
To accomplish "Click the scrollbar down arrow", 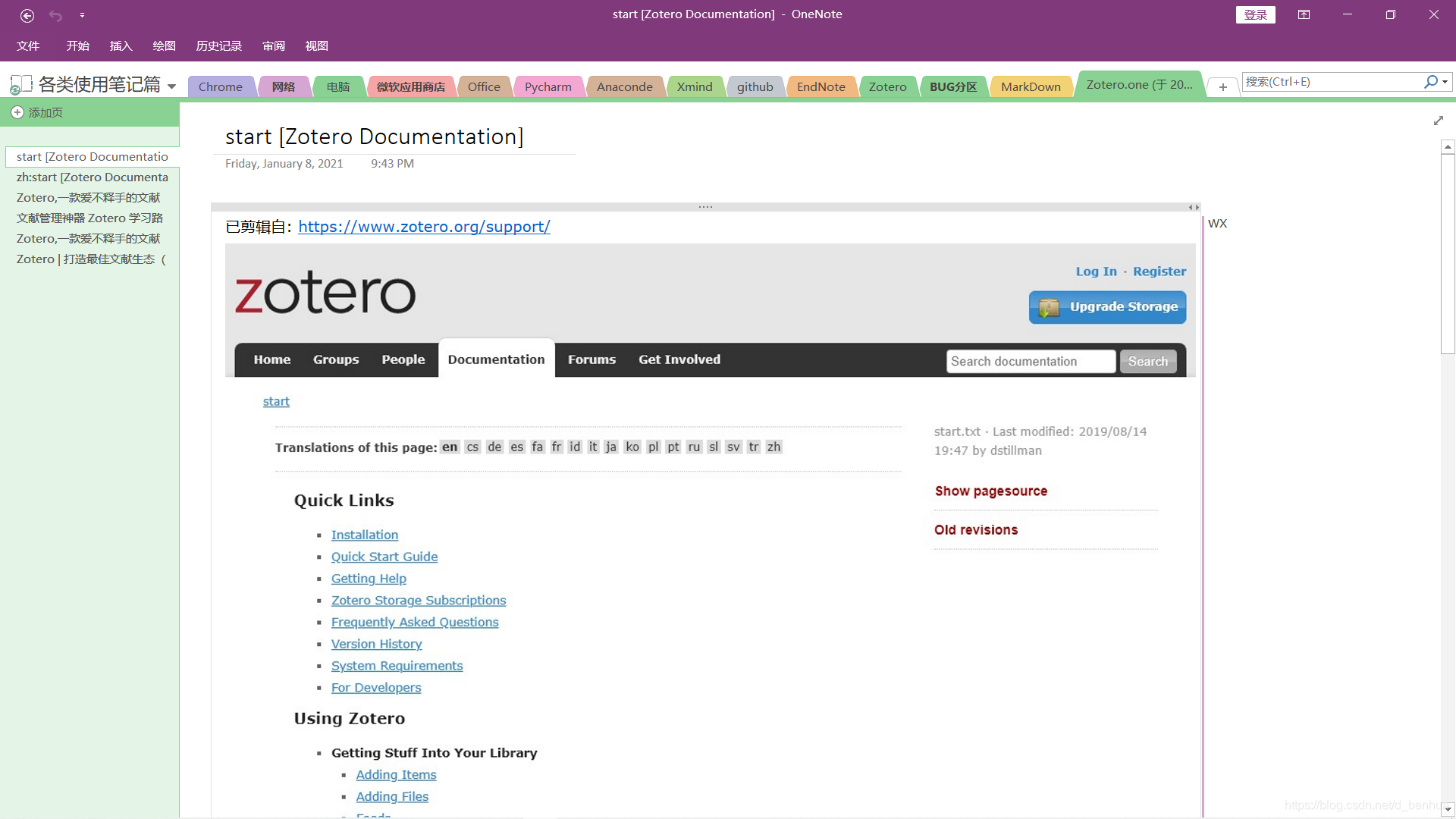I will [x=1448, y=809].
